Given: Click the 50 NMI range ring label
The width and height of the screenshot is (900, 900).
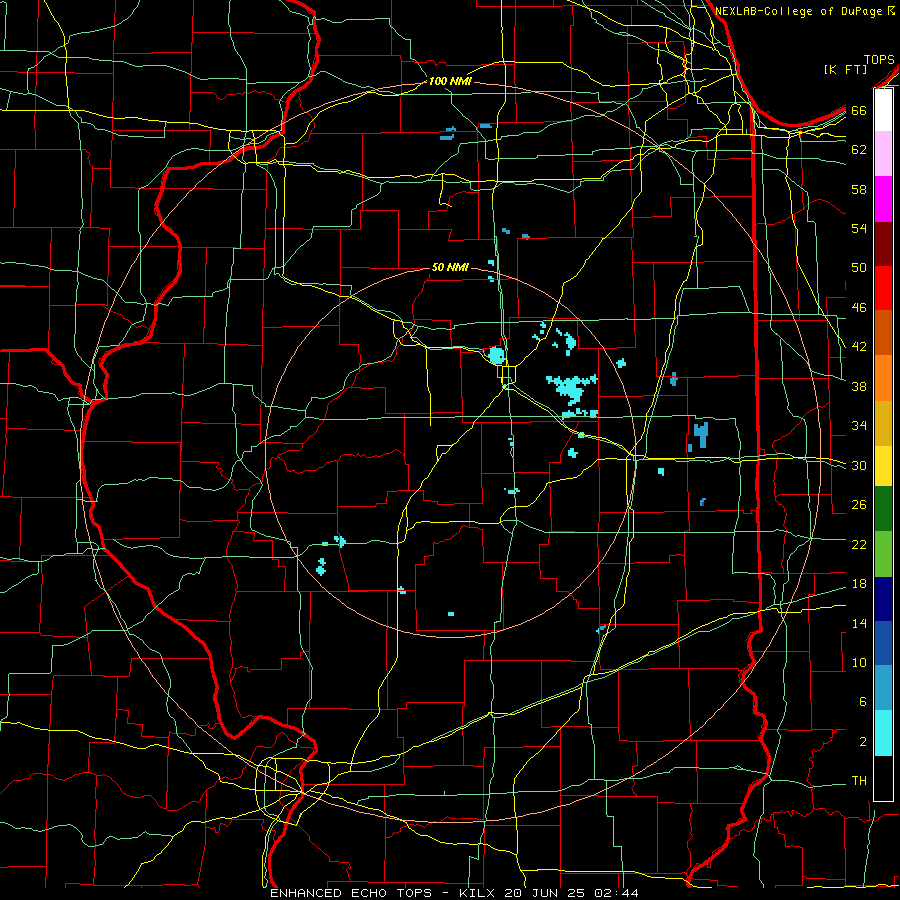Looking at the screenshot, I should tap(449, 267).
